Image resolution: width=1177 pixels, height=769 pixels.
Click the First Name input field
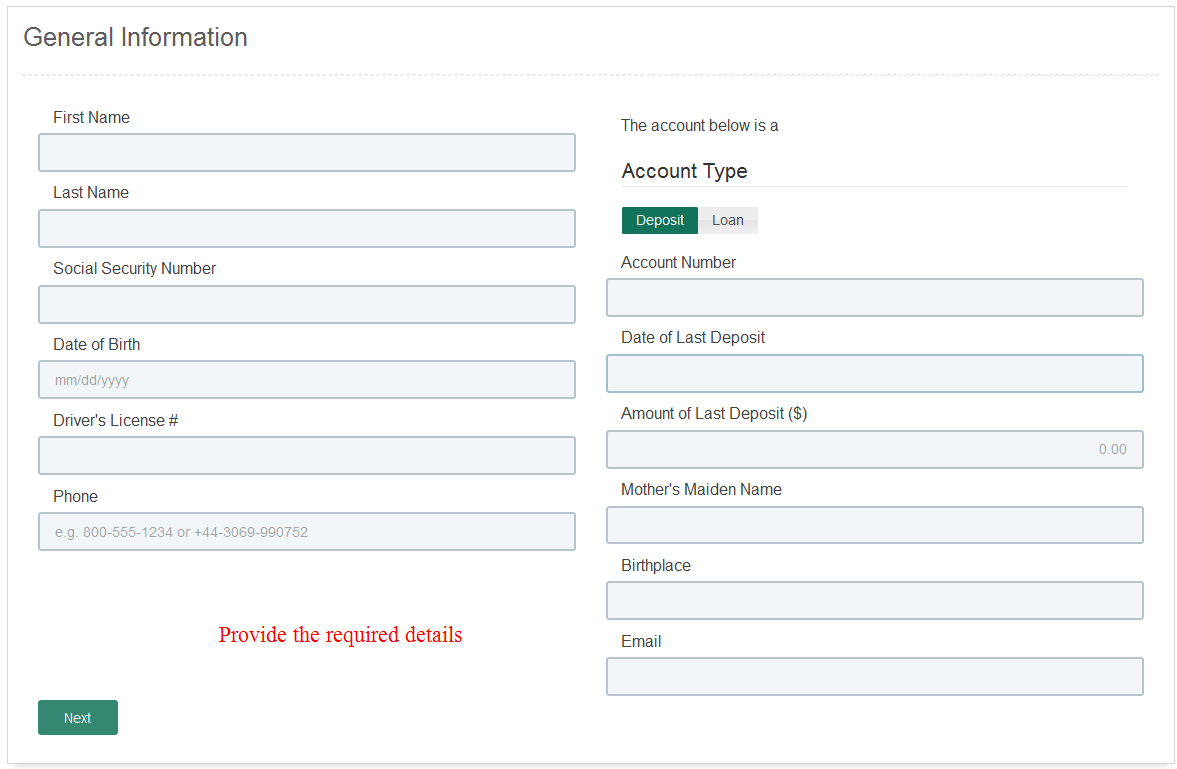307,152
